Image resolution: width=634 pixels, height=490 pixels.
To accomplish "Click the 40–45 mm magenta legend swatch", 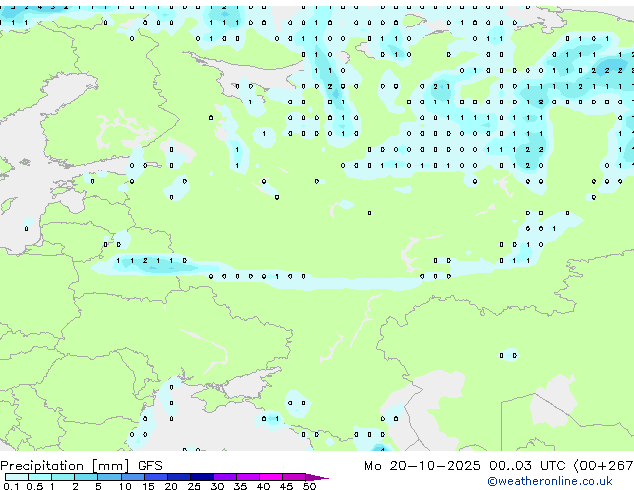I will (271, 477).
